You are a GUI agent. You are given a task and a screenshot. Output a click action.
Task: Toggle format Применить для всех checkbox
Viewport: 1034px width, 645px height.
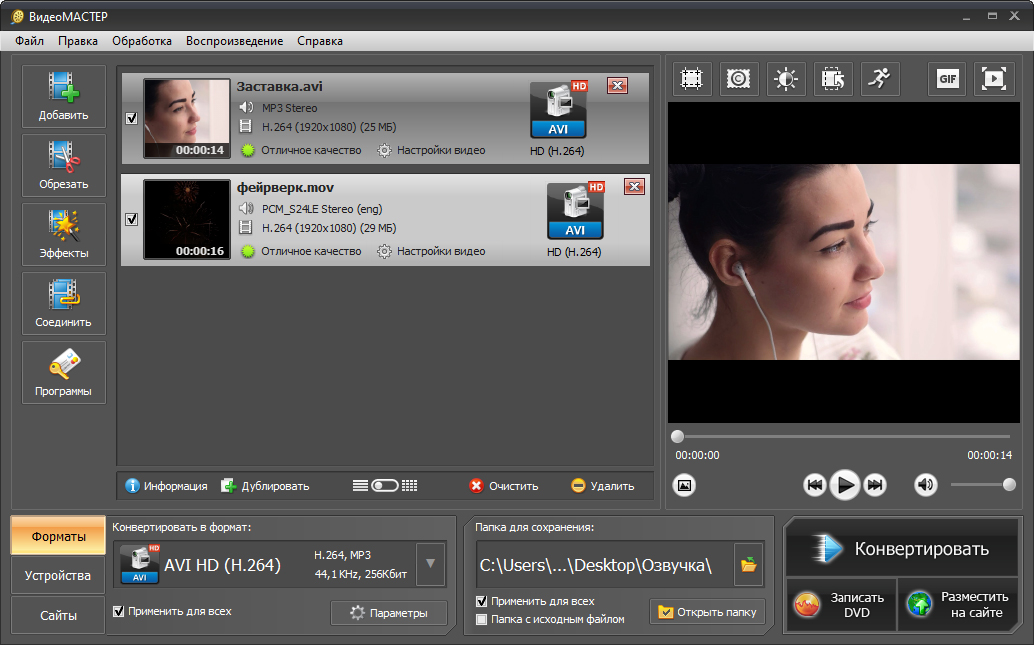119,611
